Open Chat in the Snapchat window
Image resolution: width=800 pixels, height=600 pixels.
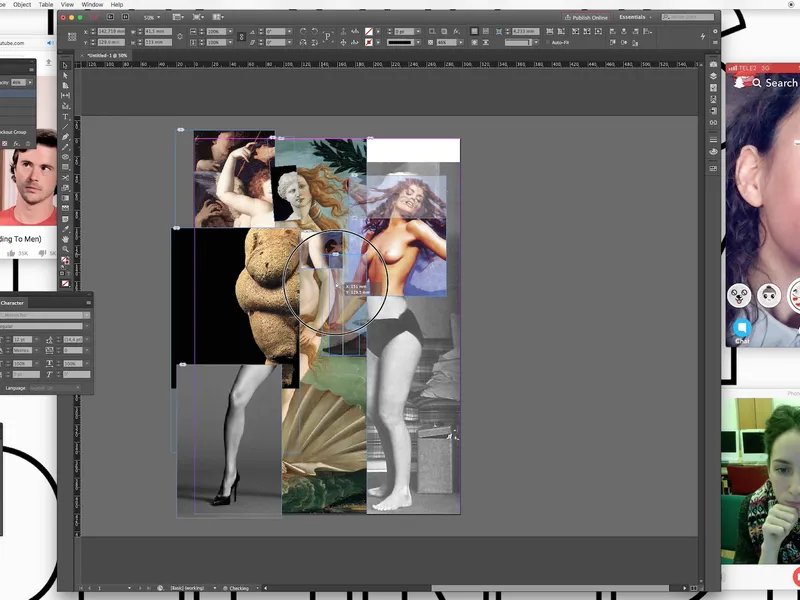[x=742, y=331]
